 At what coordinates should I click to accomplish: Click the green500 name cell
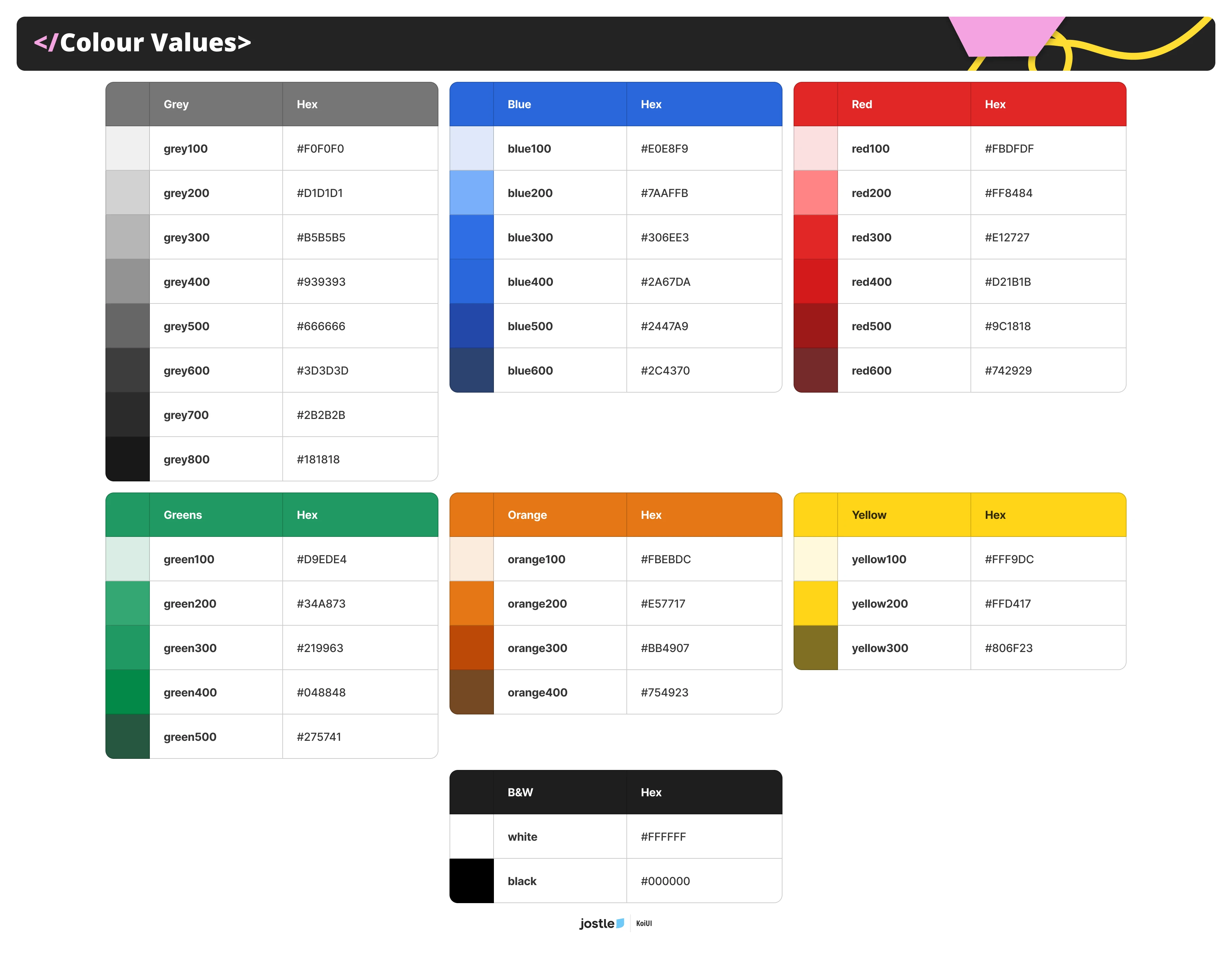click(x=215, y=737)
